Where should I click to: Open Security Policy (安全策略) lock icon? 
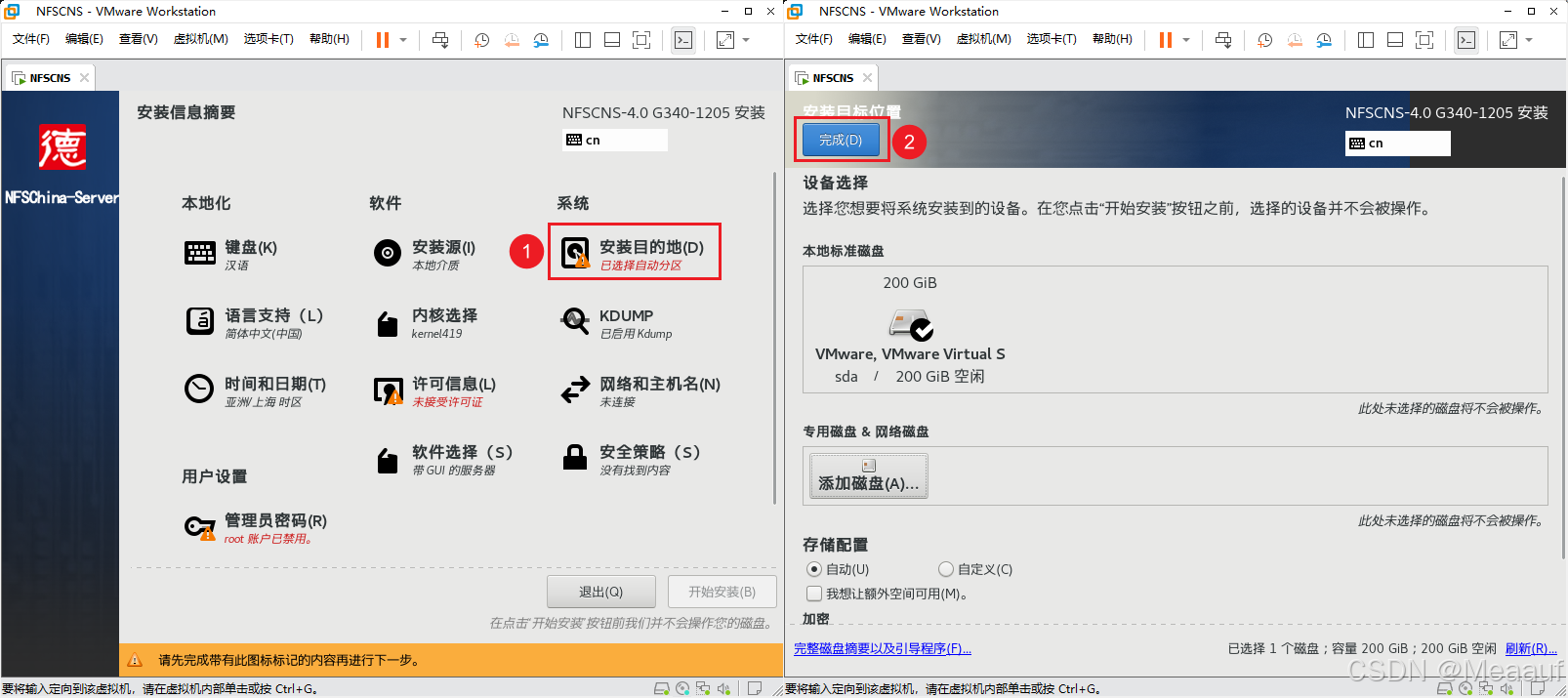click(x=575, y=457)
